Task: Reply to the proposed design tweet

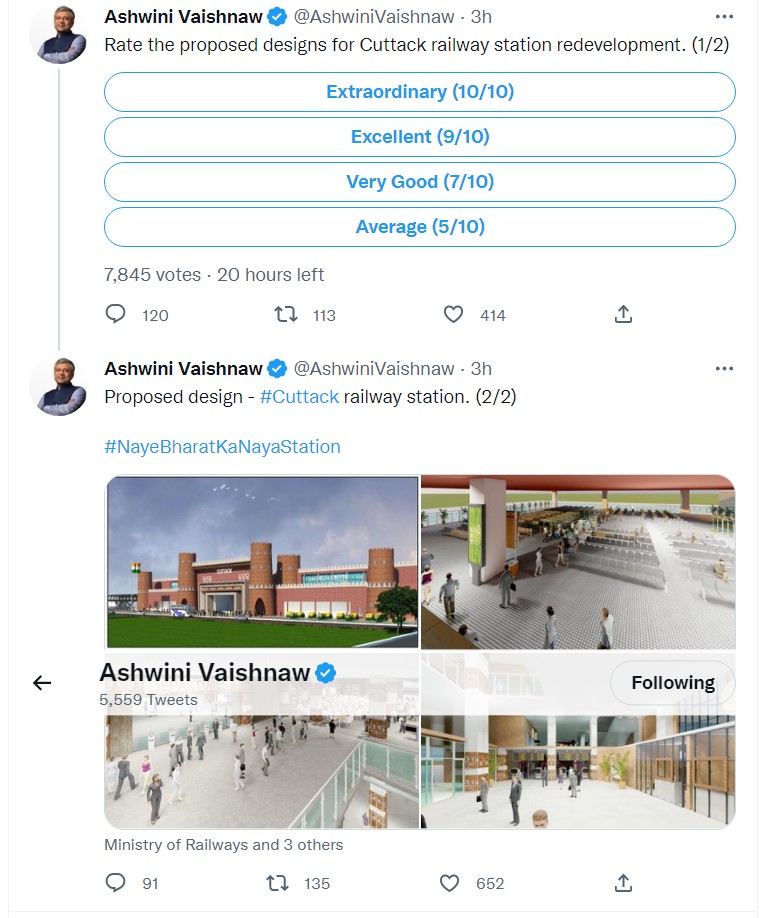Action: [x=116, y=883]
